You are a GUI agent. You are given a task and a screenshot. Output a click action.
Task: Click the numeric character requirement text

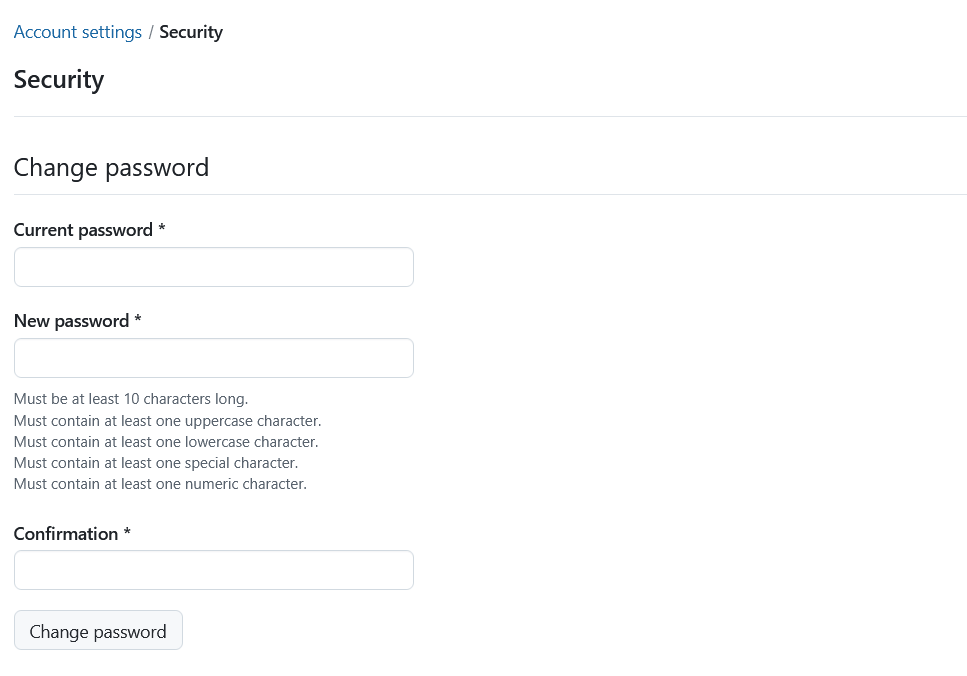click(x=160, y=484)
